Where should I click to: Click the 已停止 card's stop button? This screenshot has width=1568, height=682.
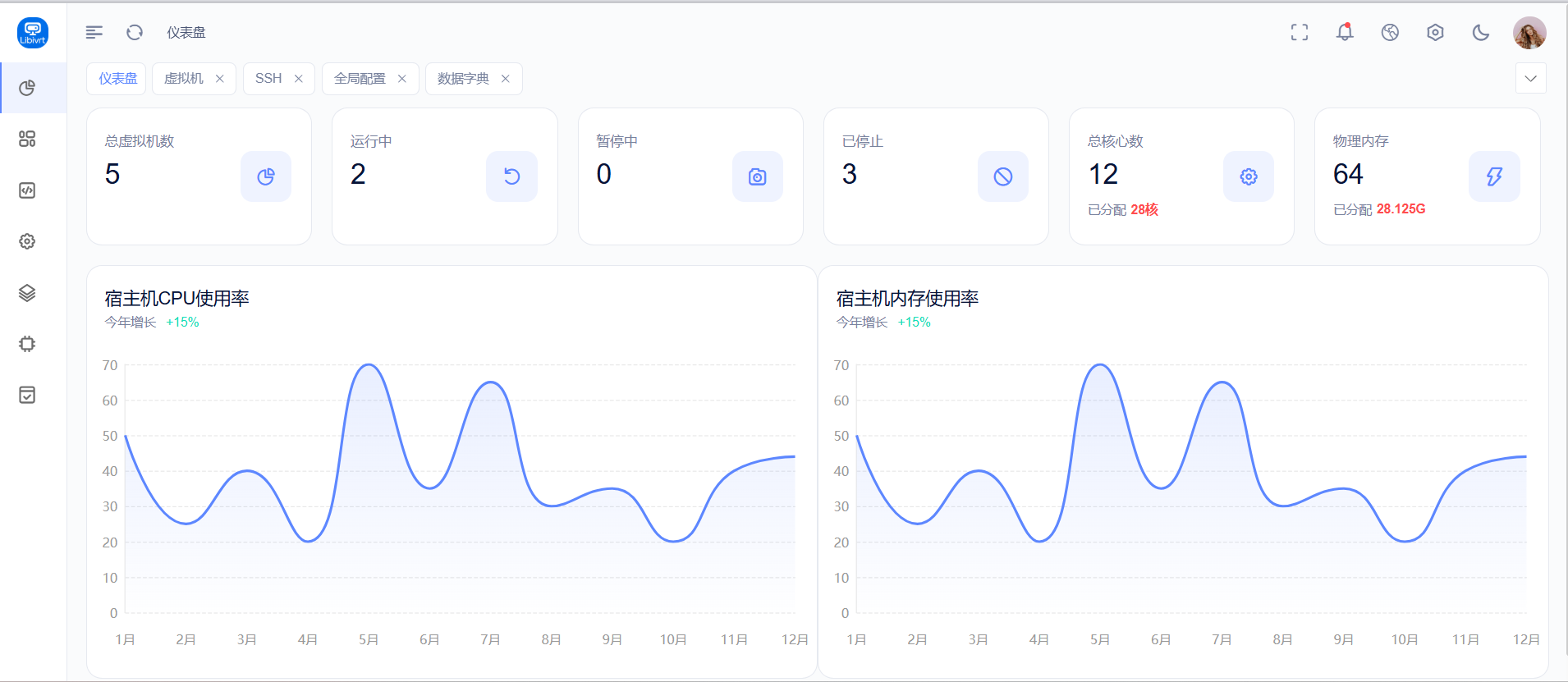[1002, 176]
